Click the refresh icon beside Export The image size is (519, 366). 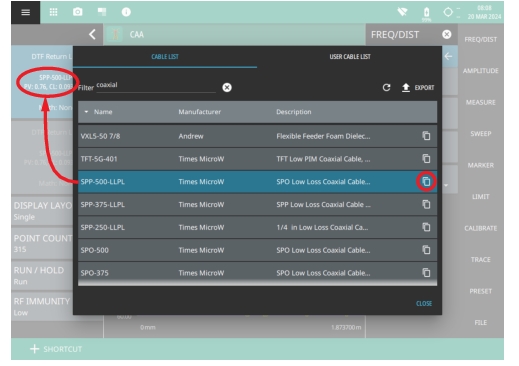[x=386, y=87]
